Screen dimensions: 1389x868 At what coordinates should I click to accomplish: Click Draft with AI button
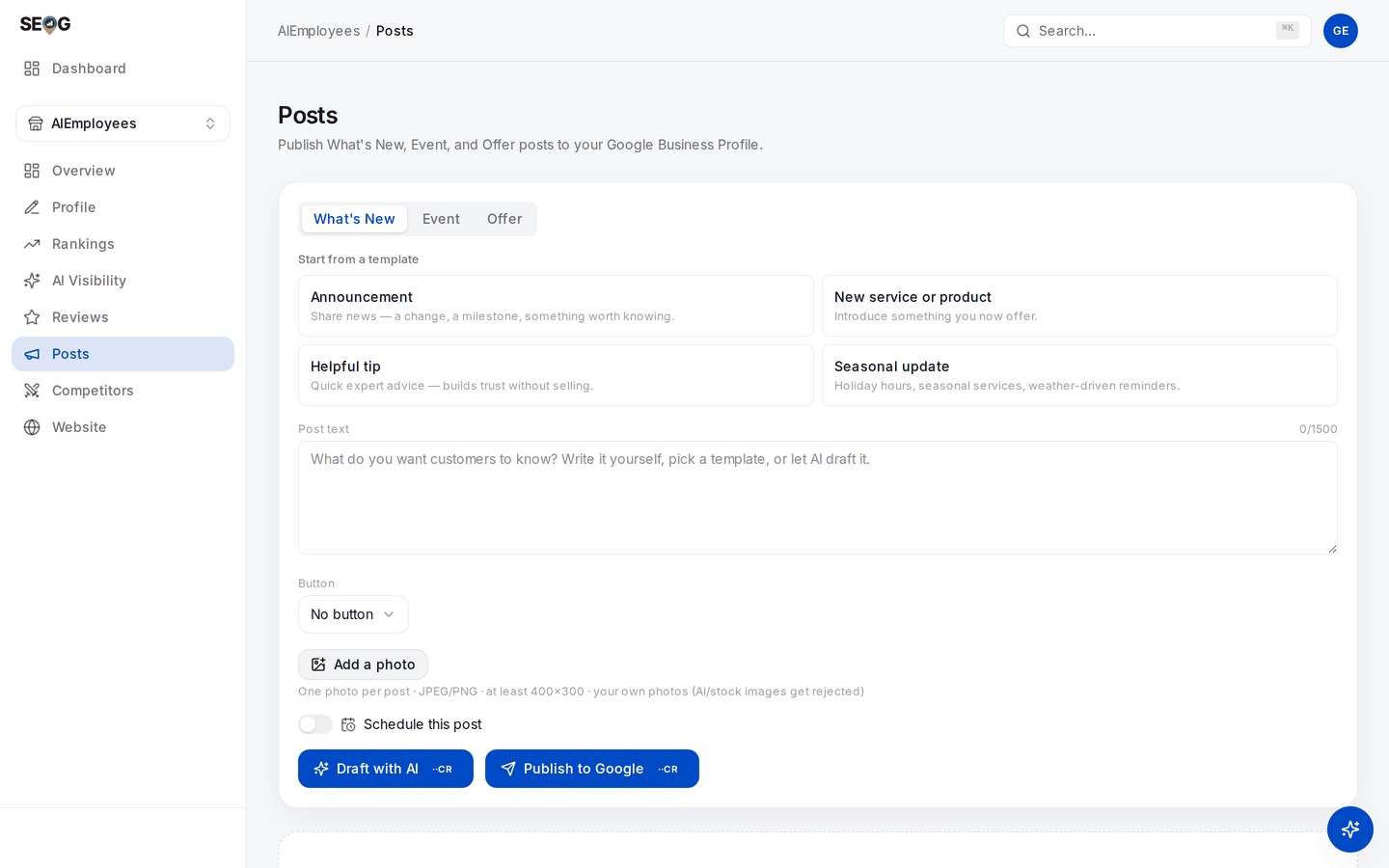386,769
